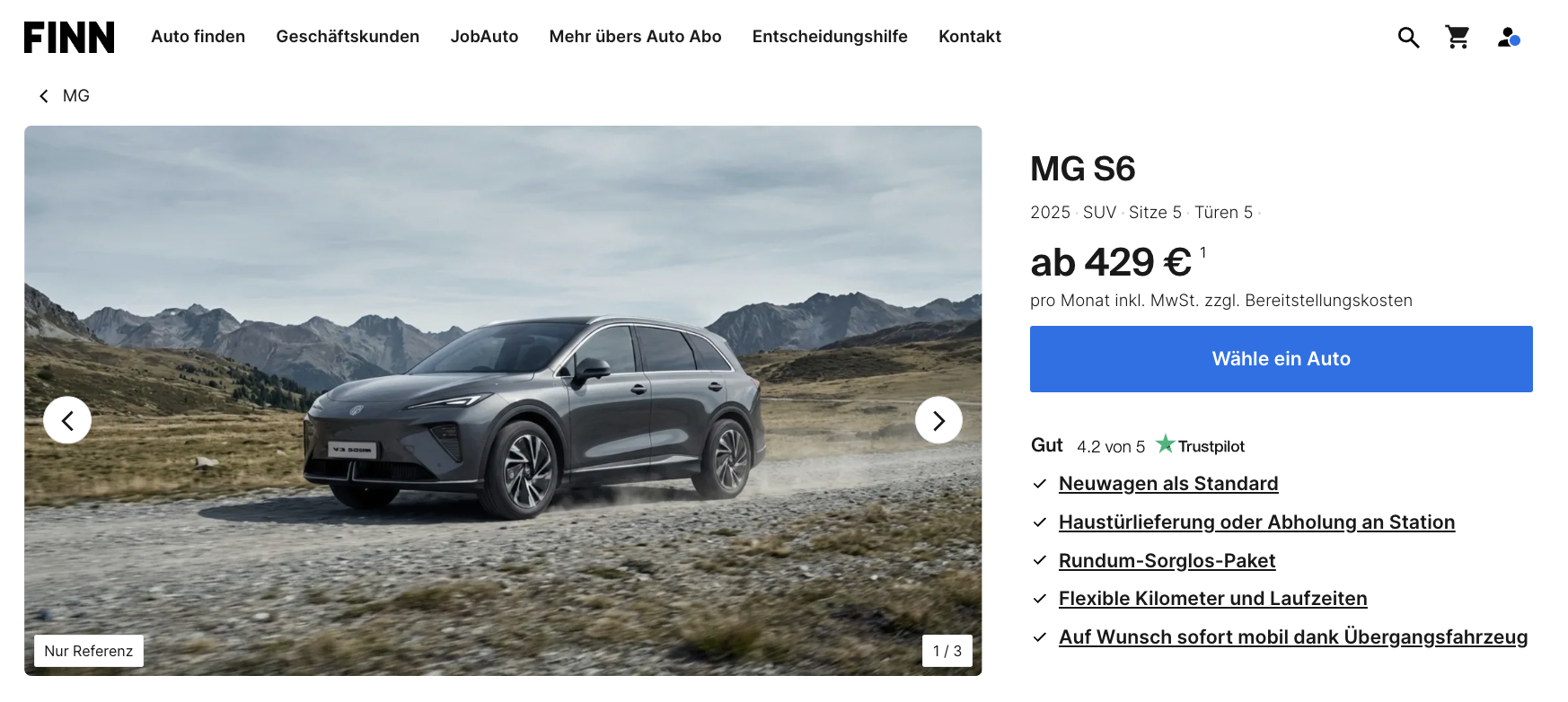Open Mehr übers Auto Abo menu
The height and width of the screenshot is (702, 1568).
point(635,37)
